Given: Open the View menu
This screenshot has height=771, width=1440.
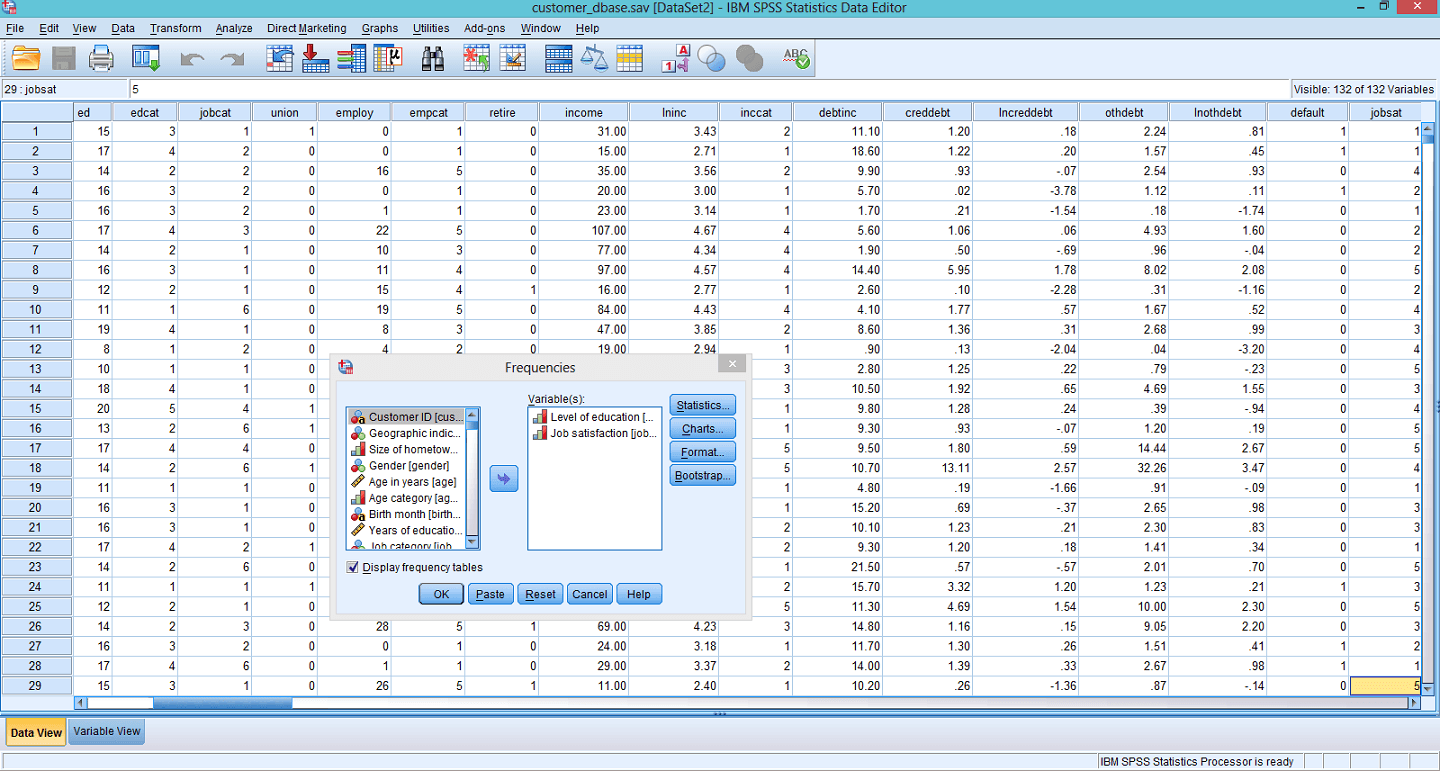Looking at the screenshot, I should [x=85, y=28].
